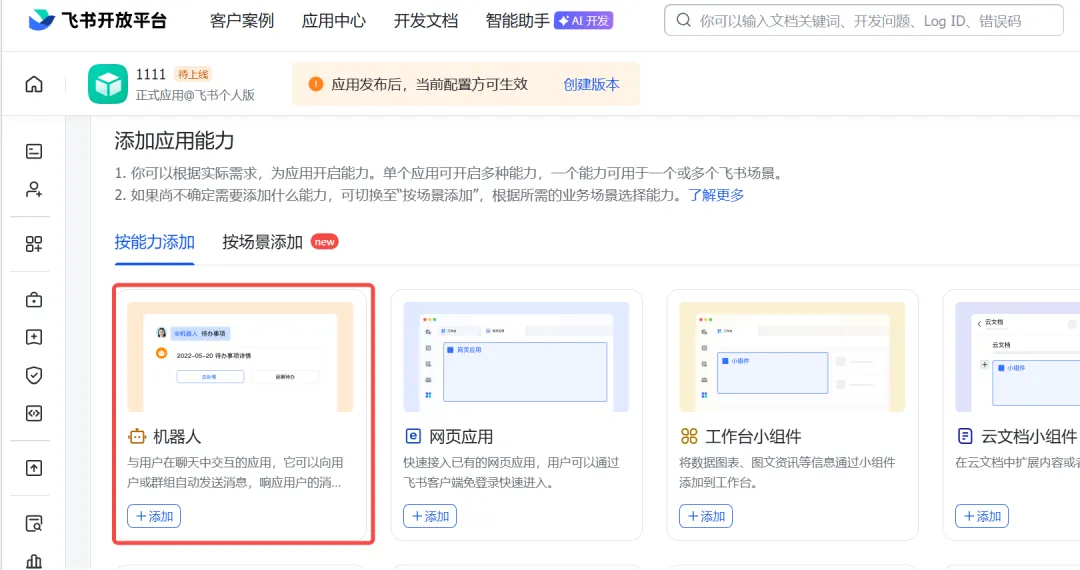Click the orange warning icon in banner

315,84
